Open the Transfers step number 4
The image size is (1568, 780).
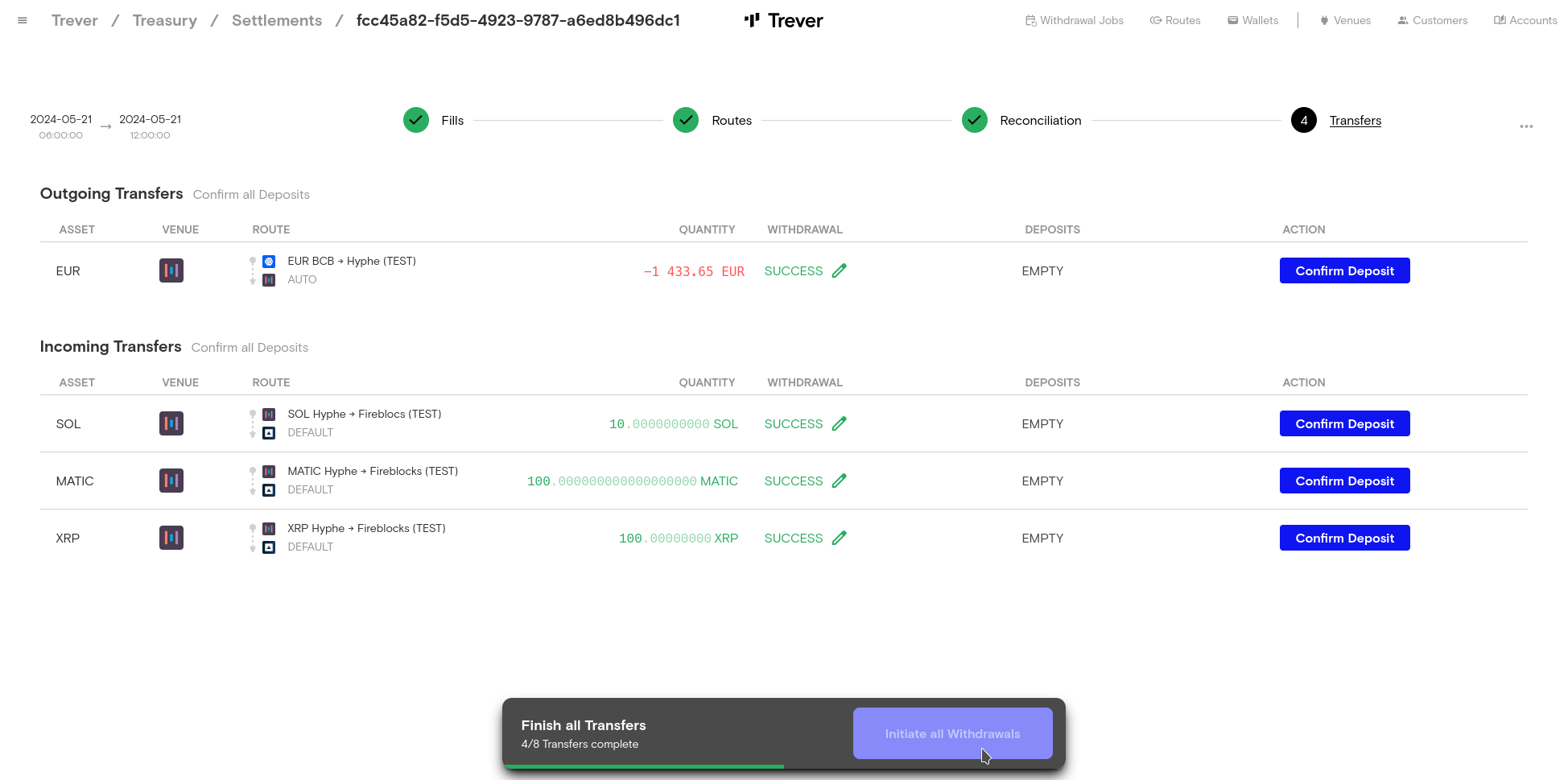coord(1304,121)
